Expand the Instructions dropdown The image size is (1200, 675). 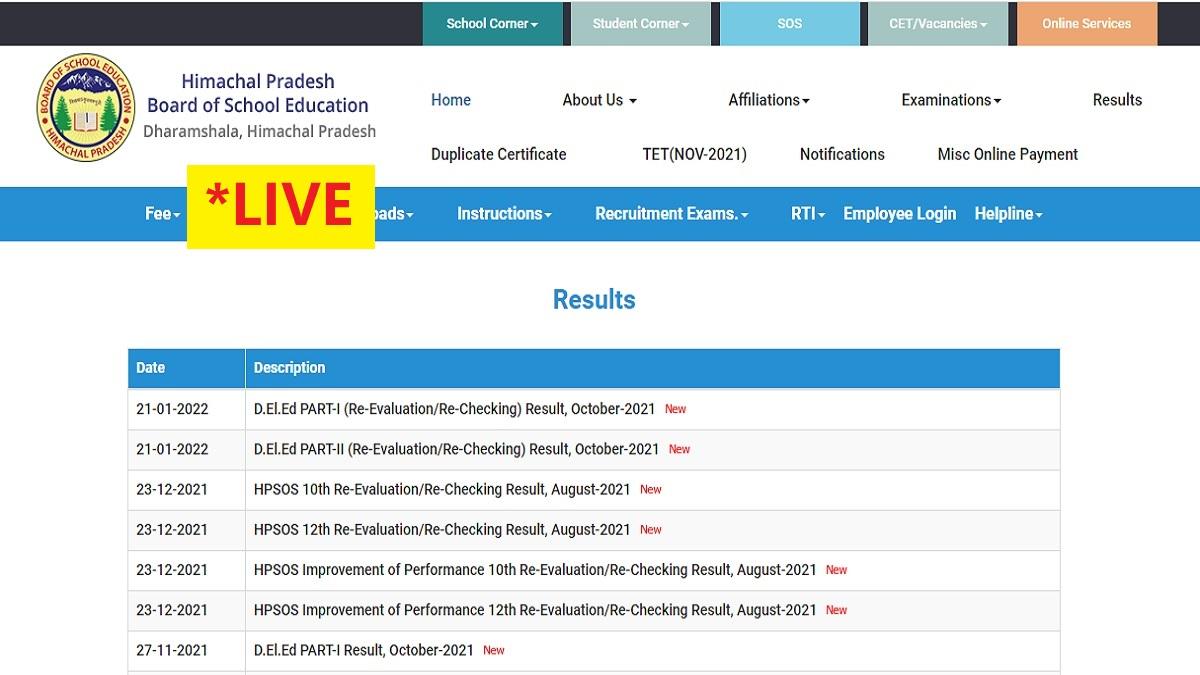point(504,213)
